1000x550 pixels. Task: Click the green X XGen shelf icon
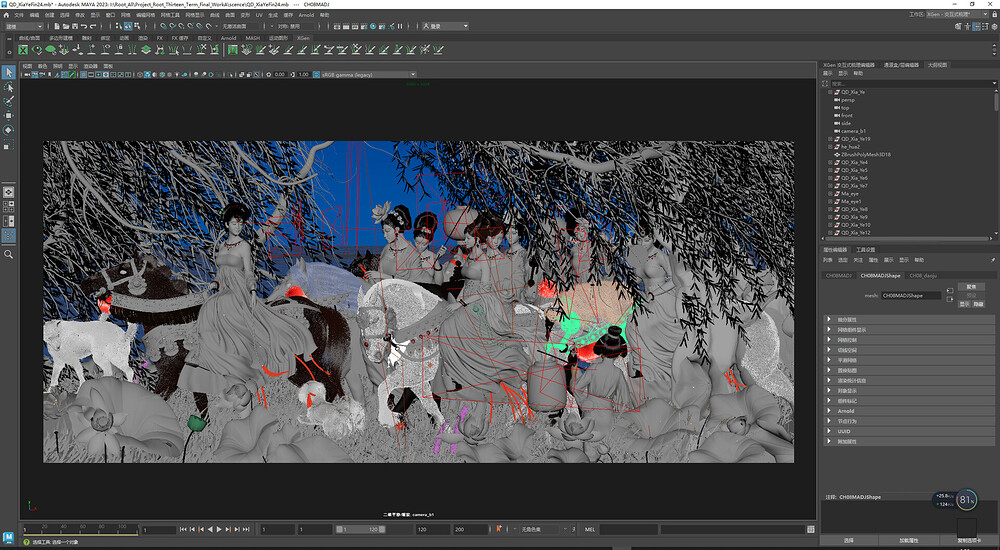point(23,49)
